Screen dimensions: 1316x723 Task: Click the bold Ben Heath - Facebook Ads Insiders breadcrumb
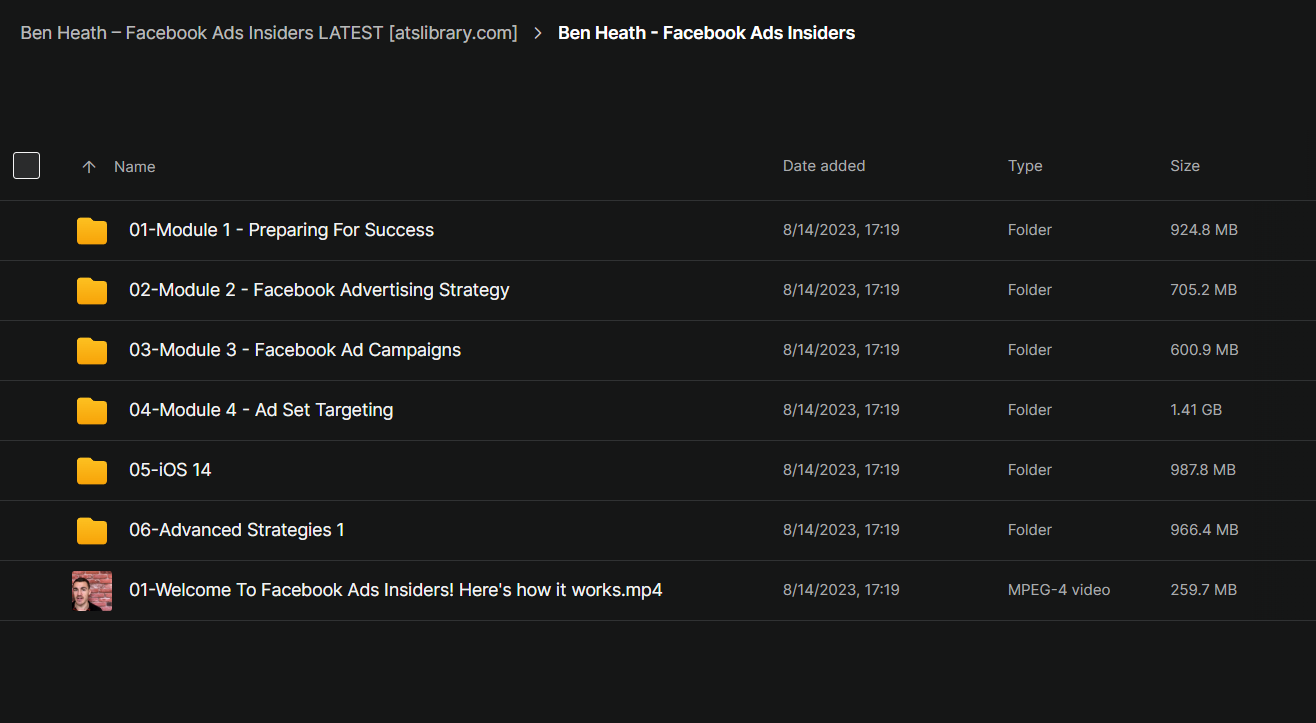(706, 33)
